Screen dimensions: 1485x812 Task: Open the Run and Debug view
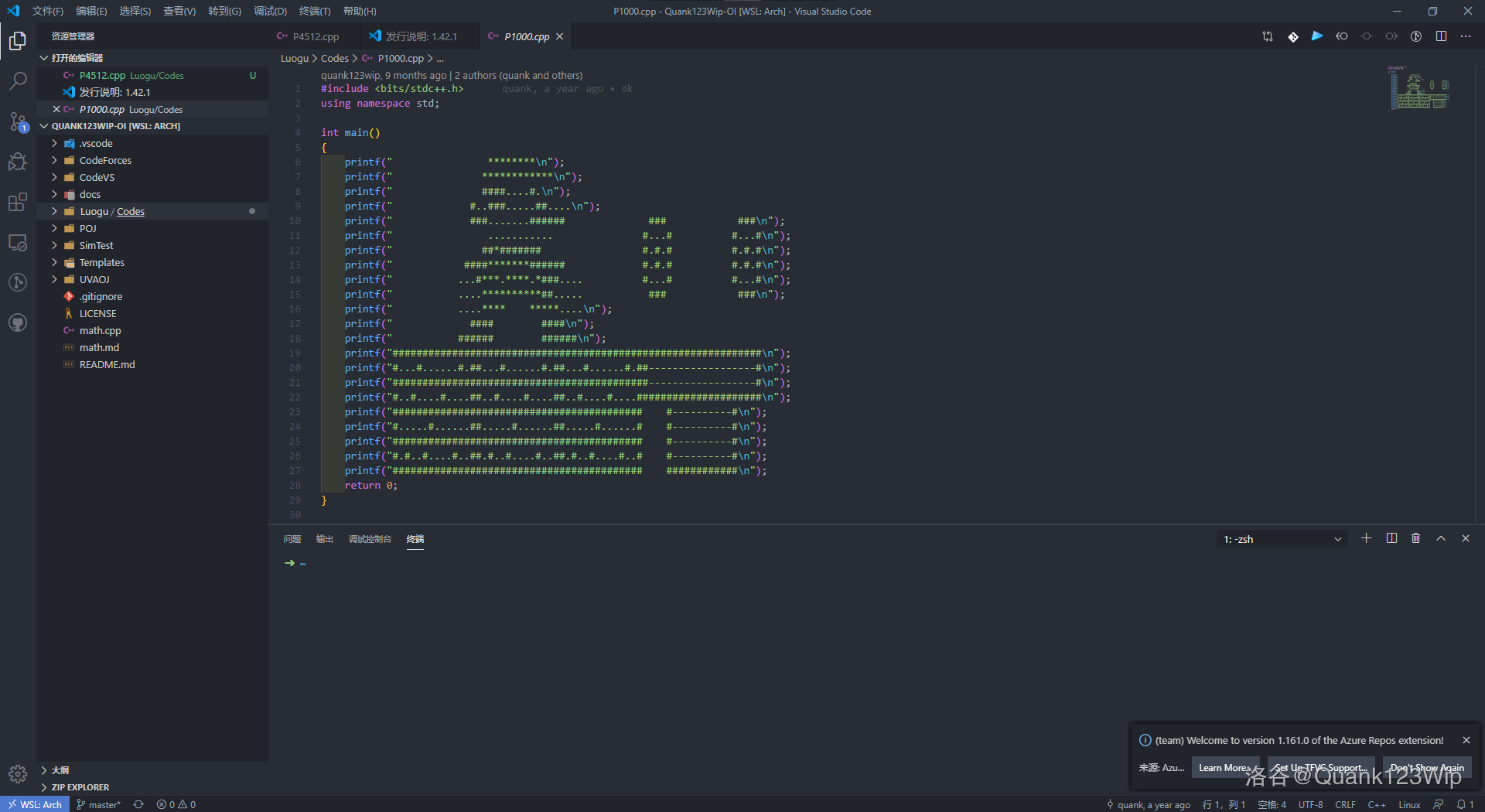pyautogui.click(x=18, y=162)
